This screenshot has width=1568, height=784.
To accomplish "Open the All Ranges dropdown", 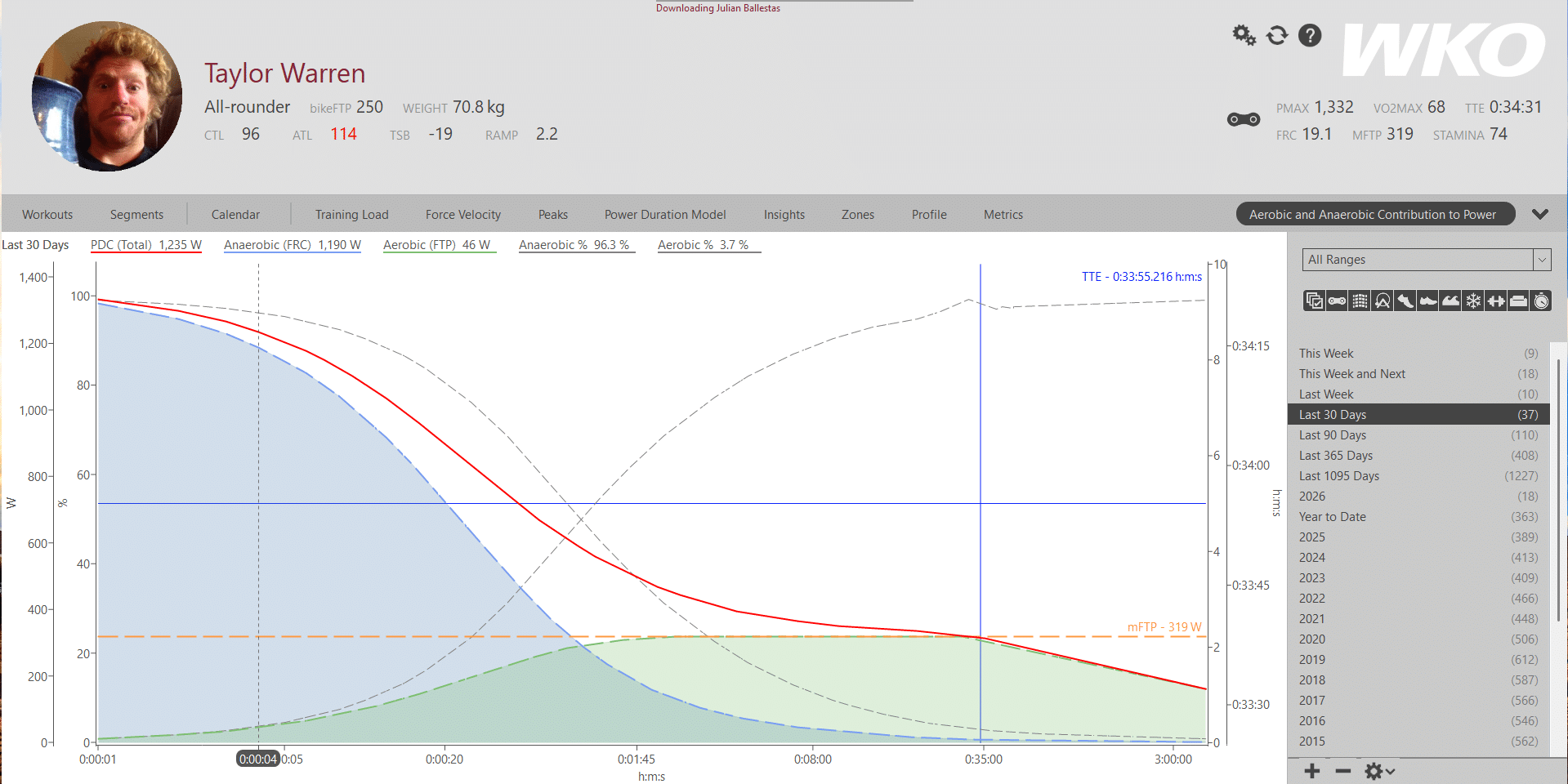I will point(1426,260).
